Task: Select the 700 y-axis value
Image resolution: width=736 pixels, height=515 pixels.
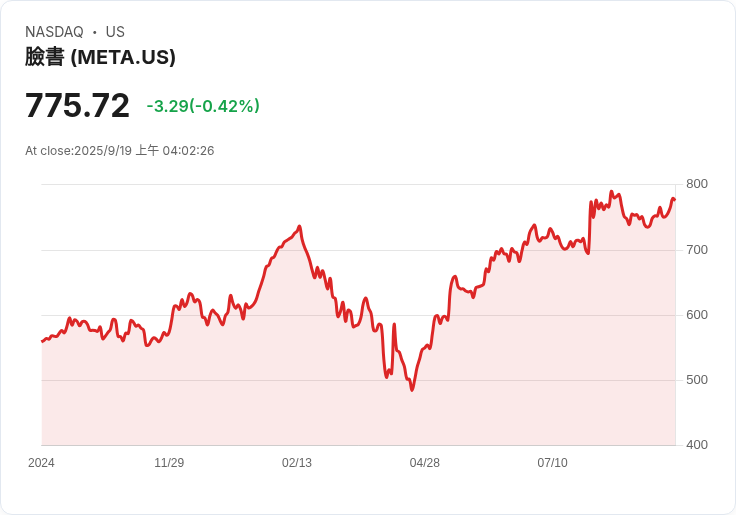Action: point(697,250)
